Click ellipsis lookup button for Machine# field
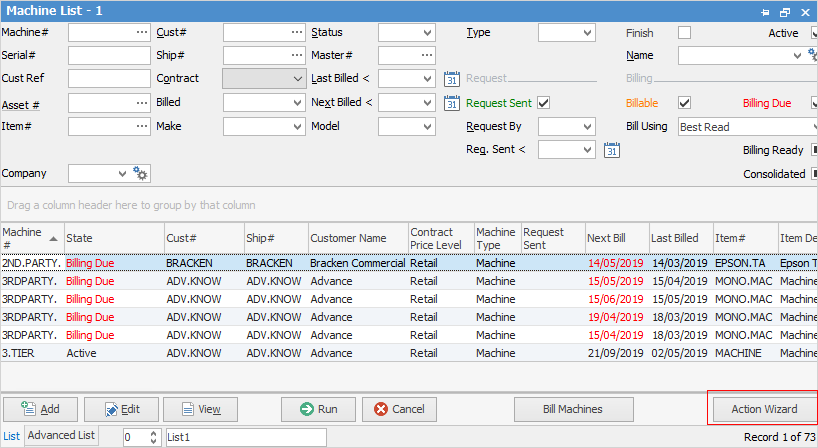This screenshot has width=818, height=448. pos(141,32)
